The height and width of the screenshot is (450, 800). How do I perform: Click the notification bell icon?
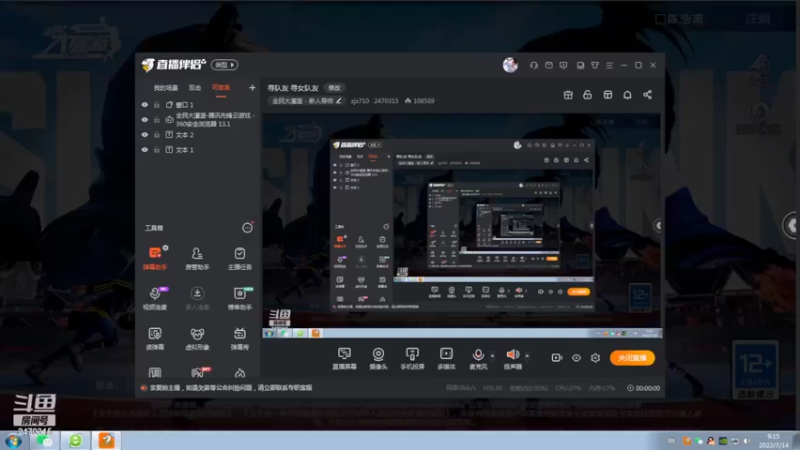(627, 95)
